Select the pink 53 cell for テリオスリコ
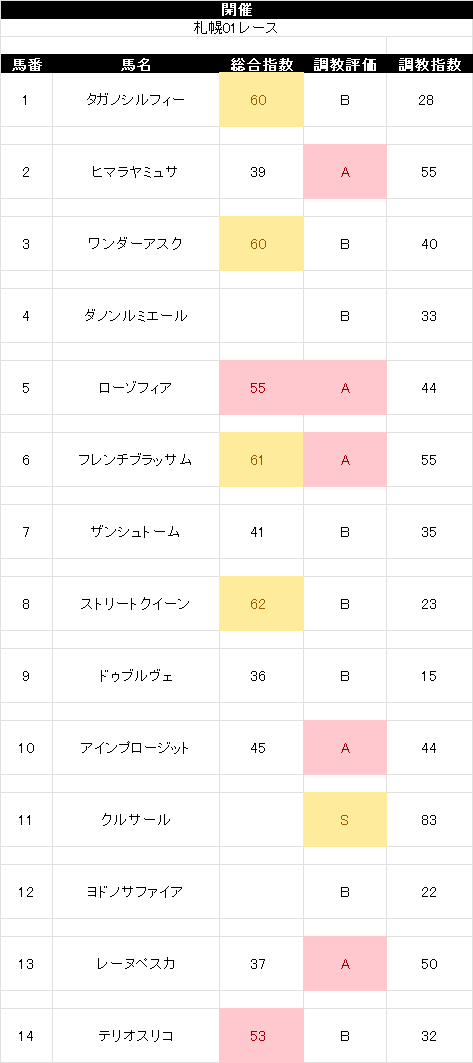This screenshot has width=473, height=1063. coord(261,1036)
